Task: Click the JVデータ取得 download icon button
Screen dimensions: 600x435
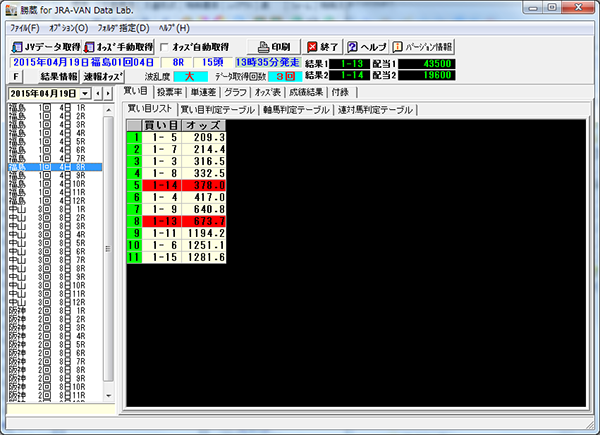Action: pos(46,47)
